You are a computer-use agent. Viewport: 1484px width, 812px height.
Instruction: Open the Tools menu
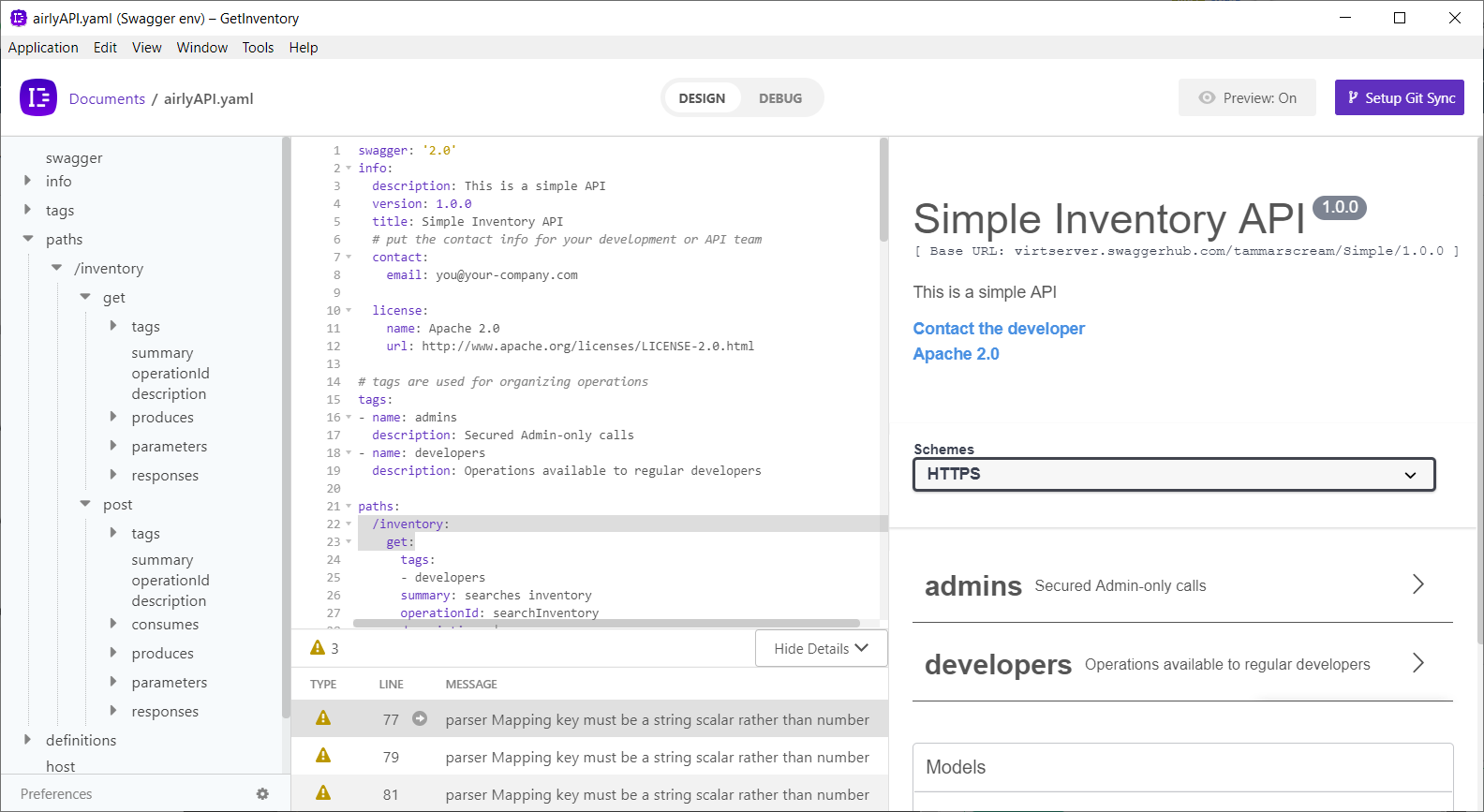258,48
